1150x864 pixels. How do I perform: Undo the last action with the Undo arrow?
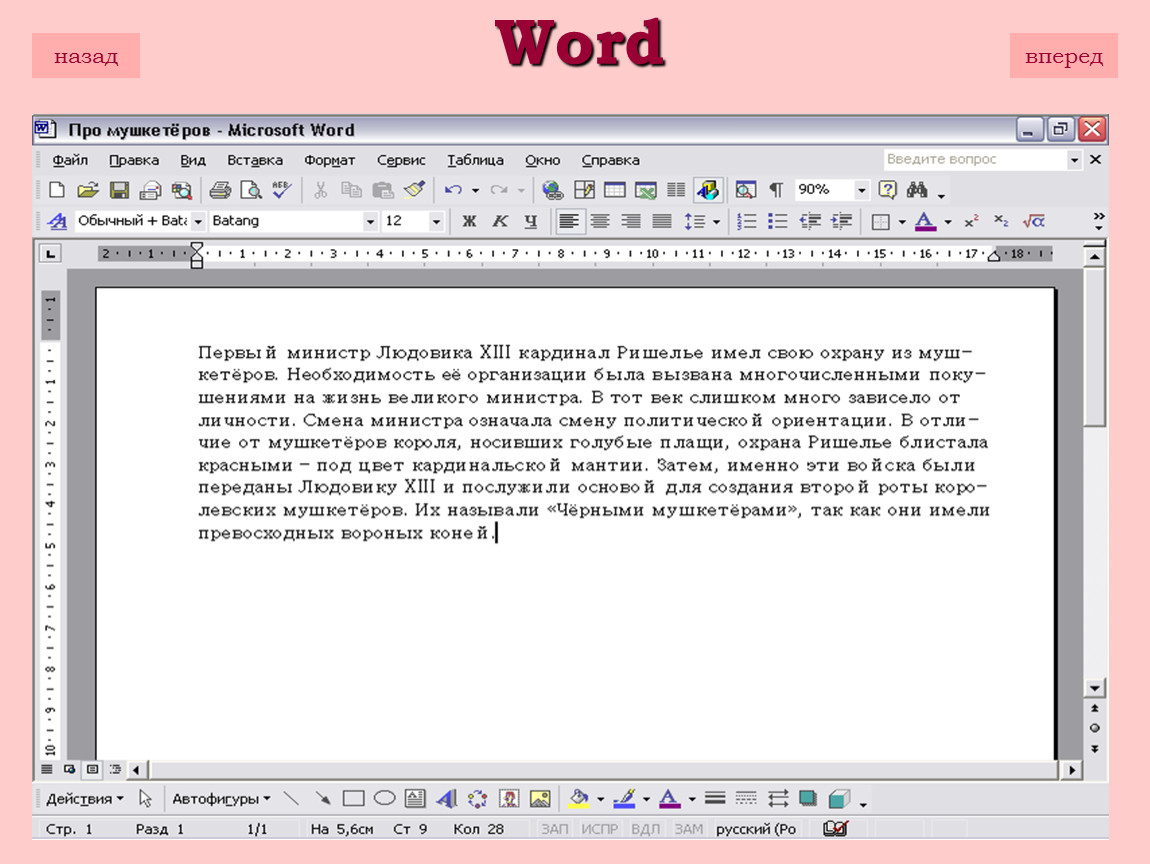pyautogui.click(x=453, y=191)
